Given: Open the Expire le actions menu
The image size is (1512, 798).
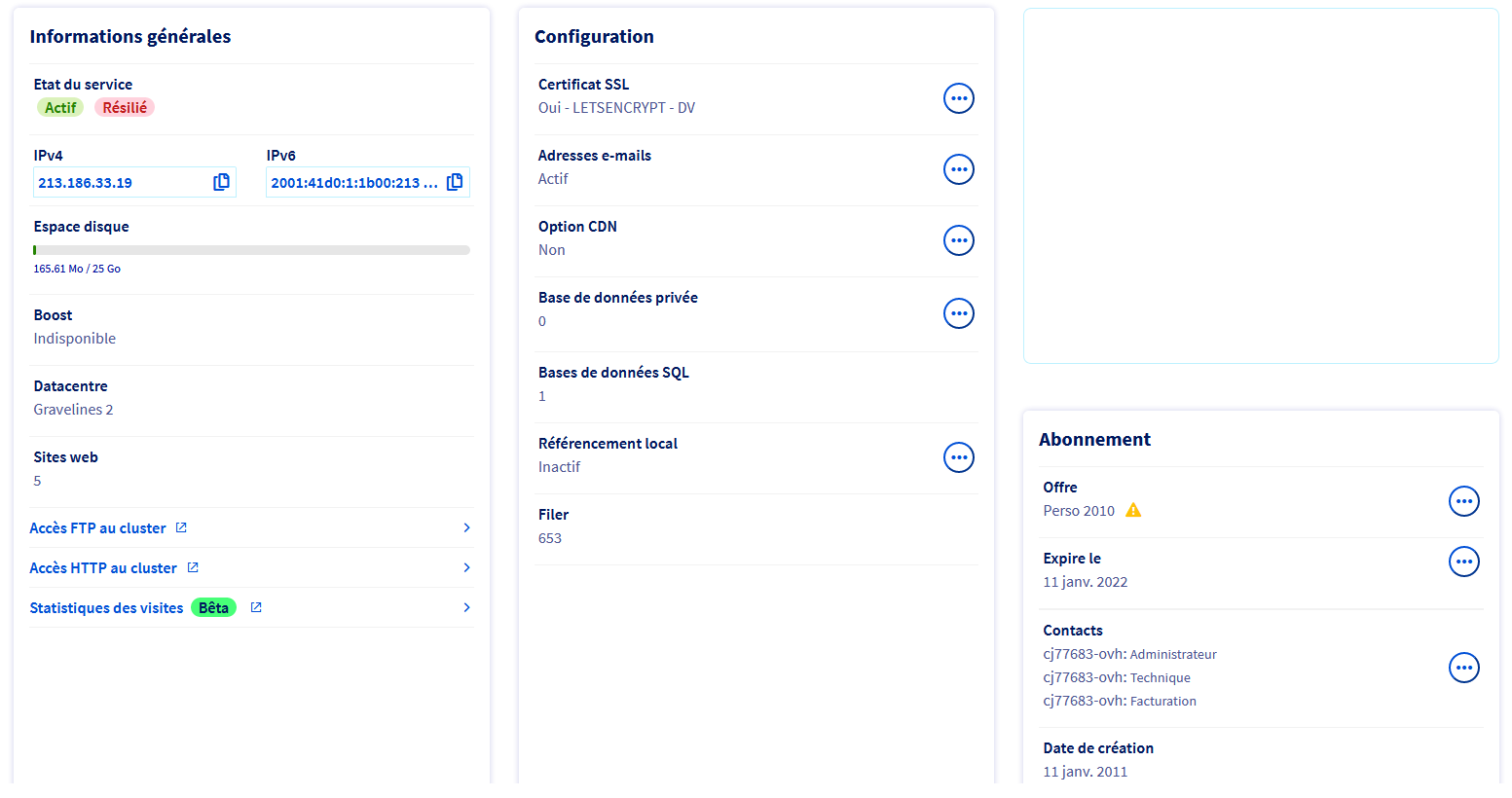Looking at the screenshot, I should tap(1463, 562).
